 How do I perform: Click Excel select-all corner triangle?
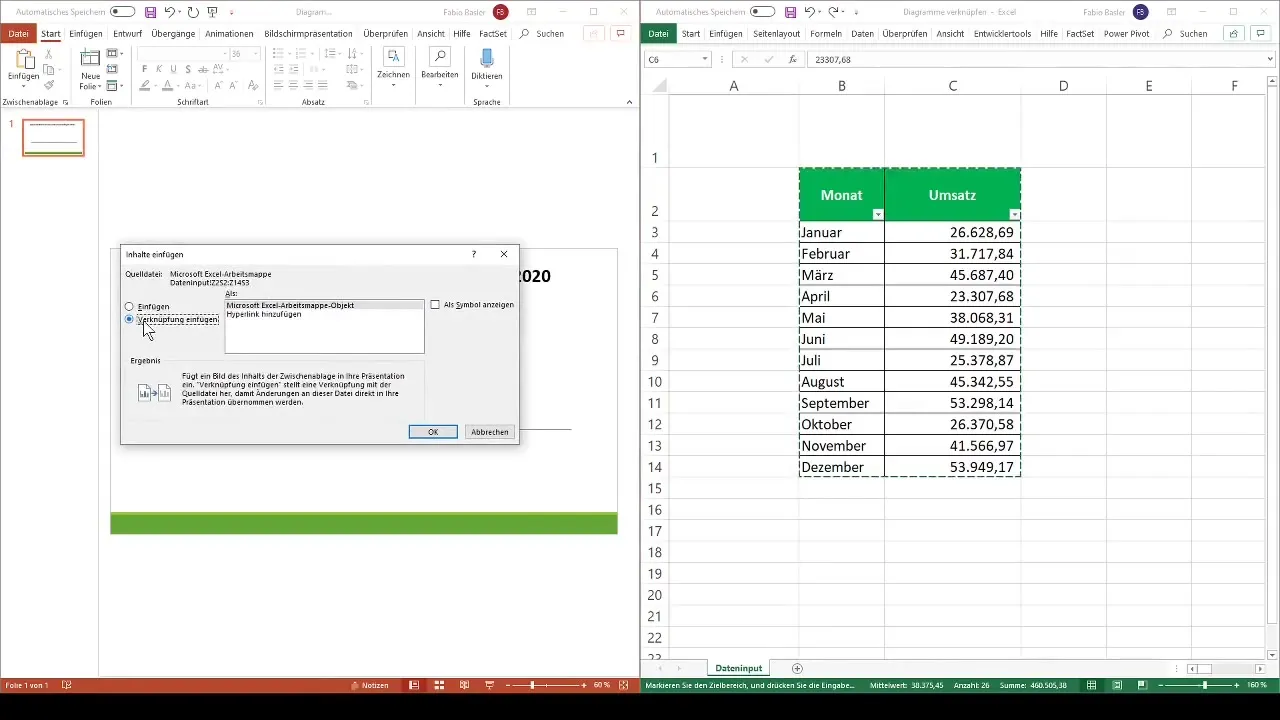click(659, 86)
